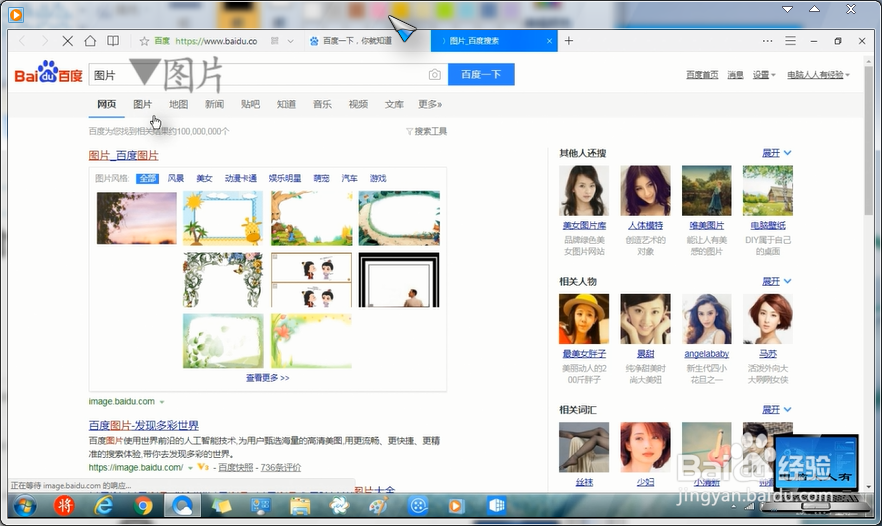Launch Google Chrome from taskbar
The height and width of the screenshot is (526, 882).
[x=143, y=506]
